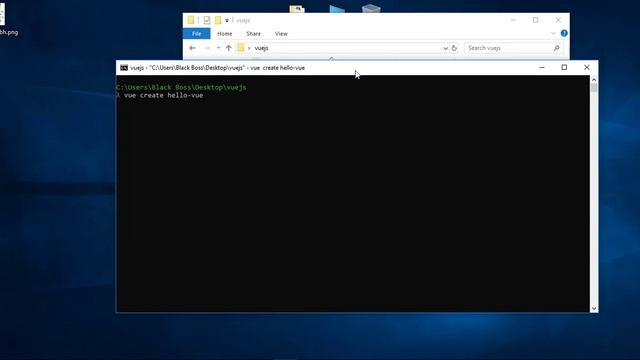The image size is (640, 360).
Task: Select the Recycle Bin desktop icon
Action: 371,9
